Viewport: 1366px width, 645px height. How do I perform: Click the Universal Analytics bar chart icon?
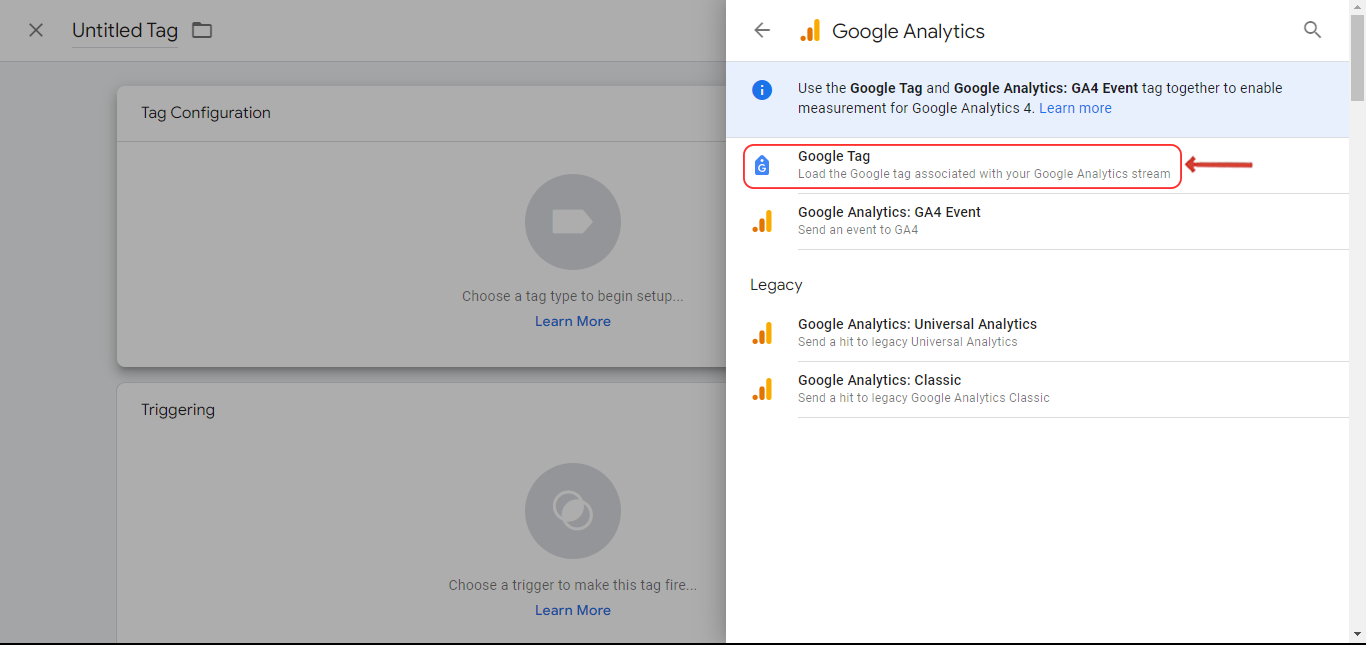[x=762, y=333]
